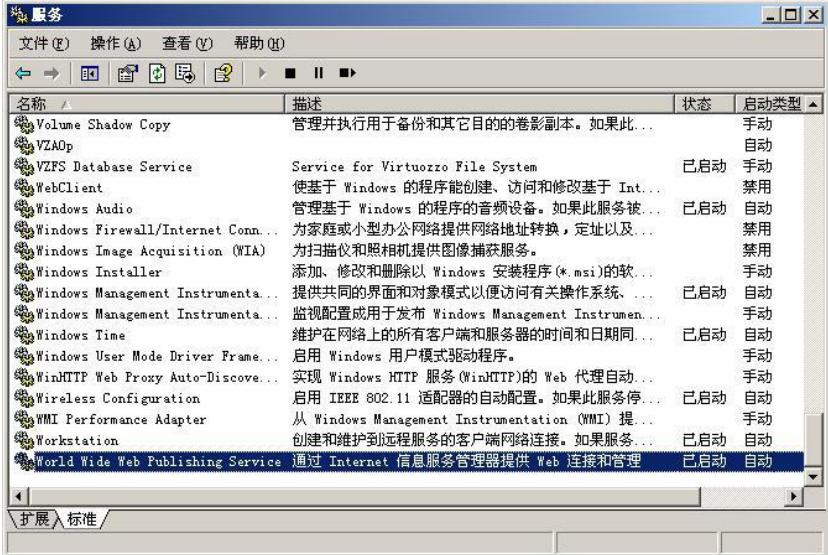
Task: Select the Workstation service name
Action: (77, 440)
